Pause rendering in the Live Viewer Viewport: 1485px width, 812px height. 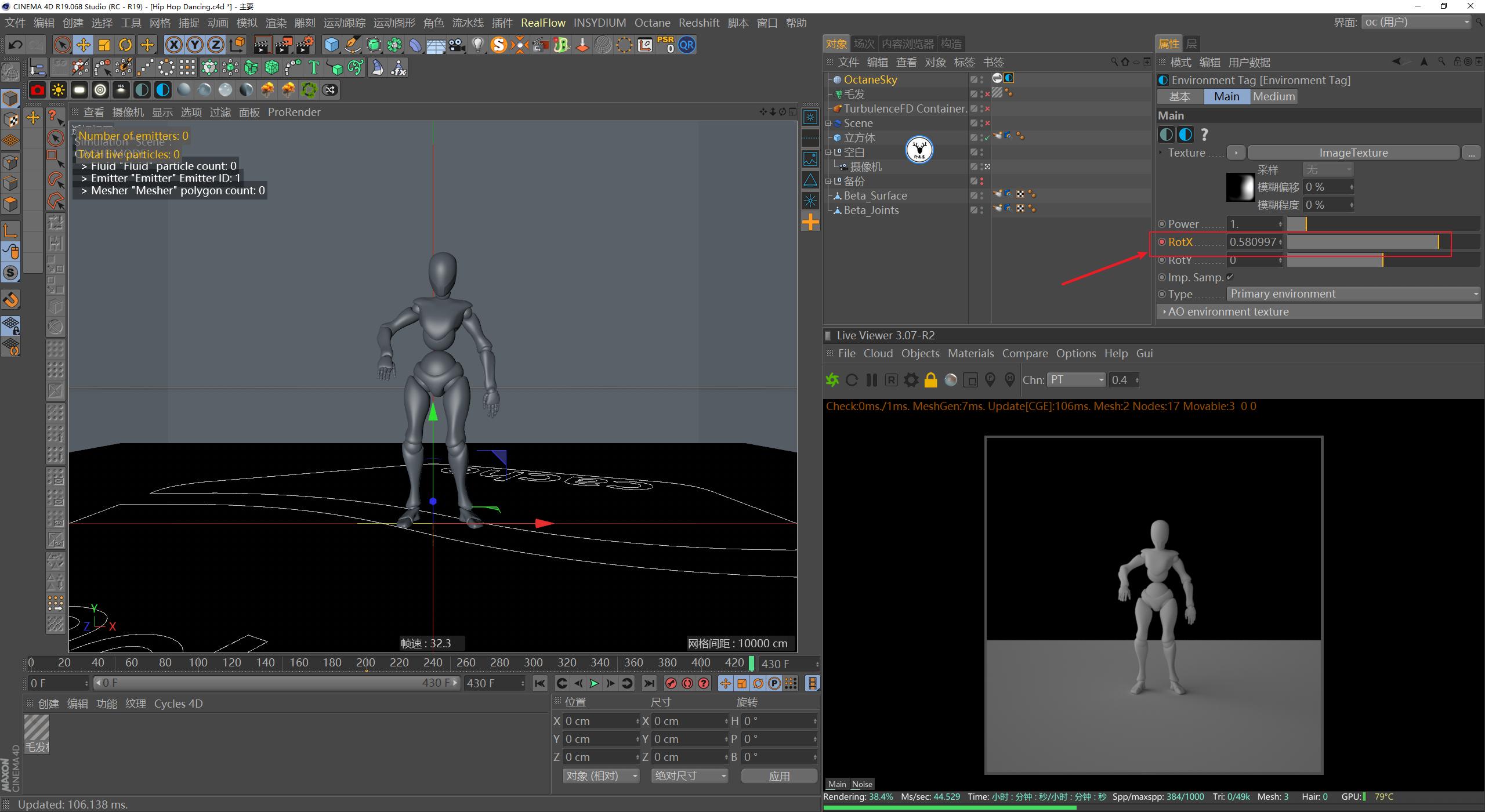pos(871,380)
